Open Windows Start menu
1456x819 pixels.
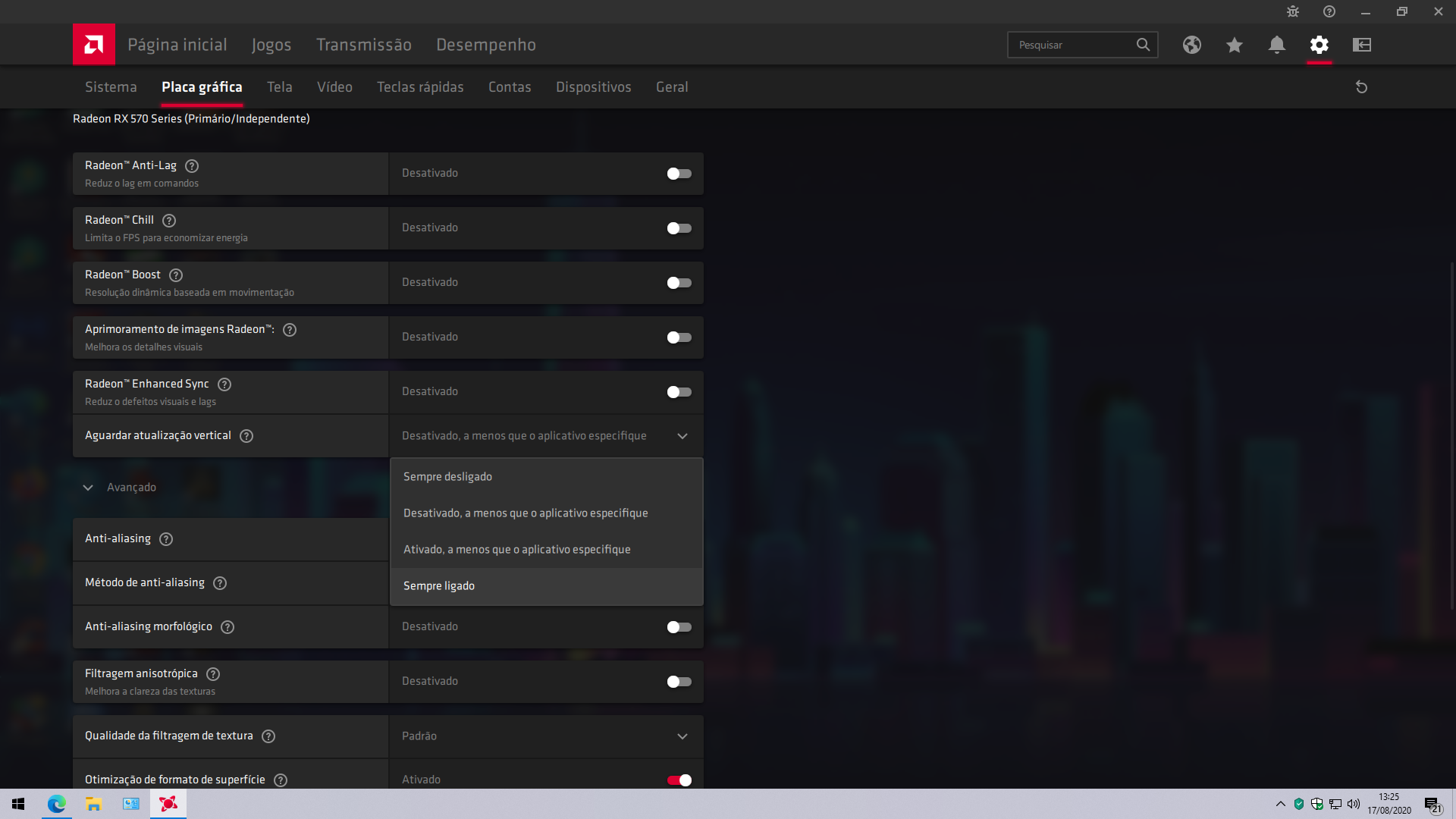pos(18,804)
